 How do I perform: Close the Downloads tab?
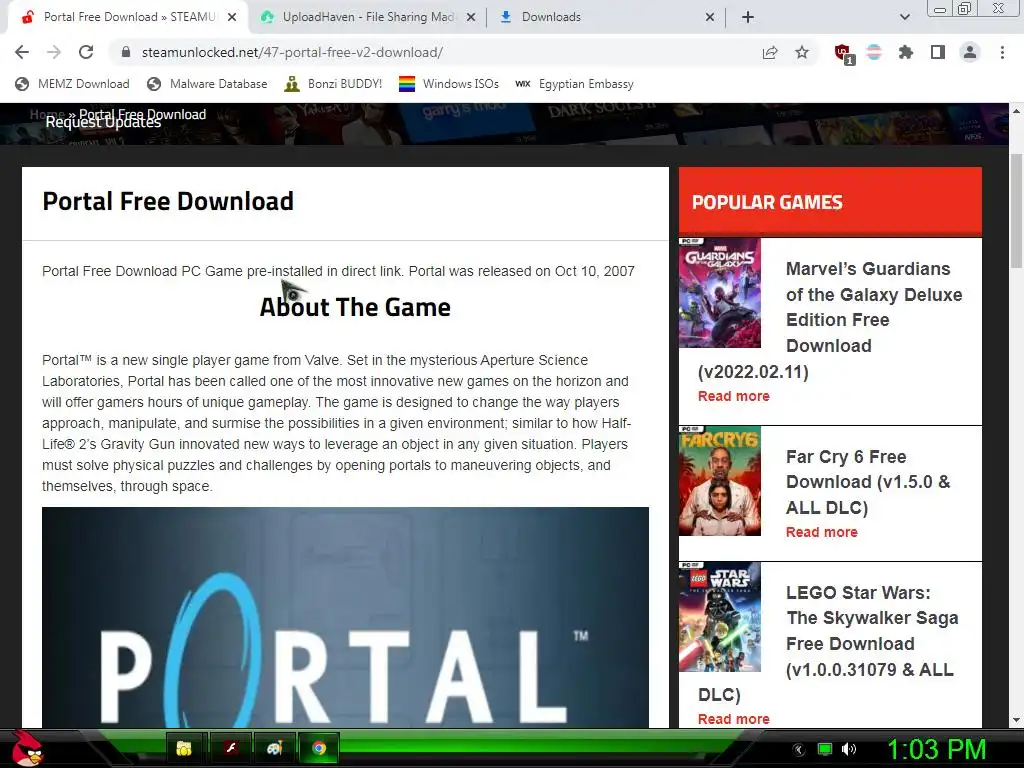710,17
